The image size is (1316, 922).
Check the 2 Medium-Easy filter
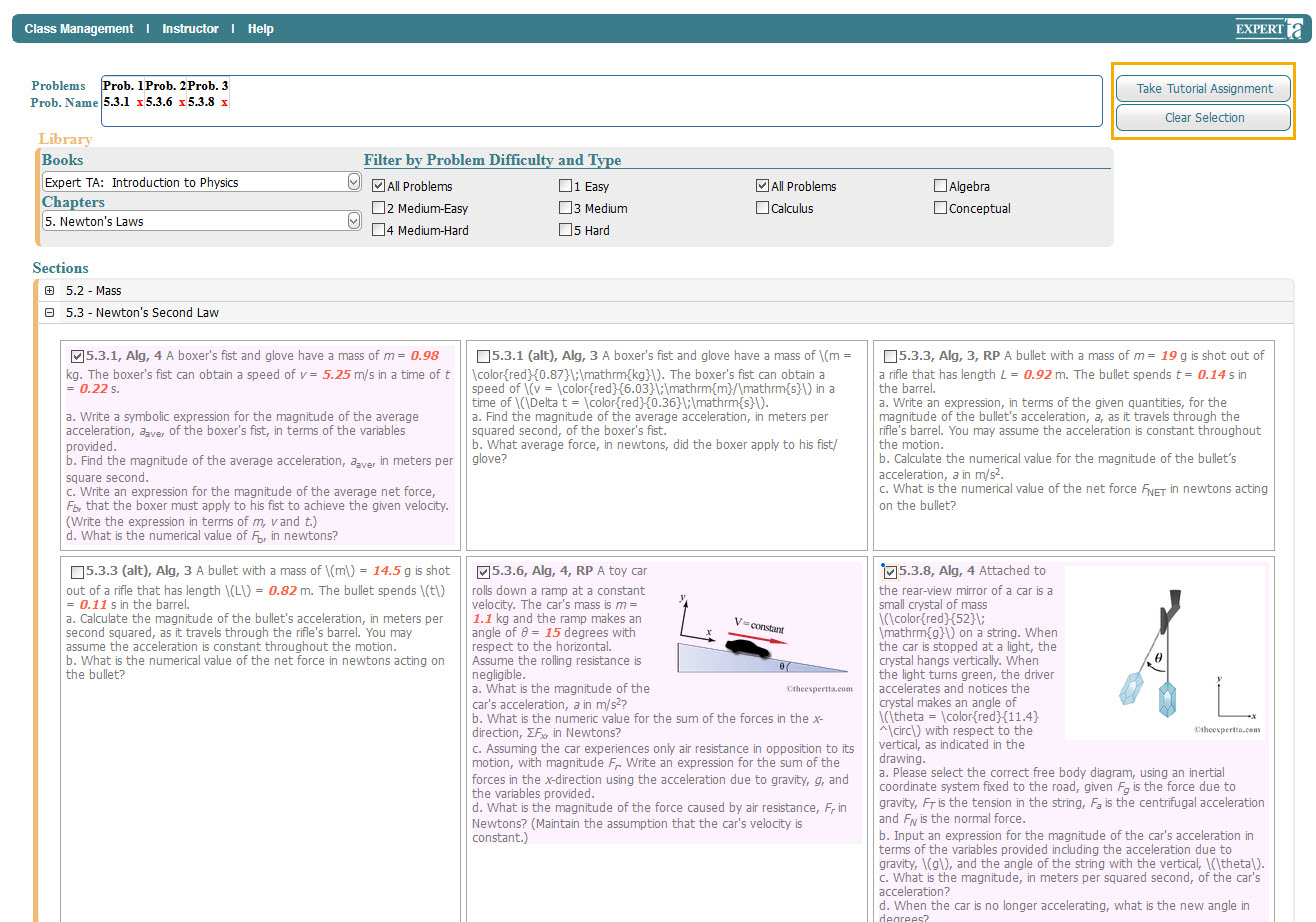(378, 208)
